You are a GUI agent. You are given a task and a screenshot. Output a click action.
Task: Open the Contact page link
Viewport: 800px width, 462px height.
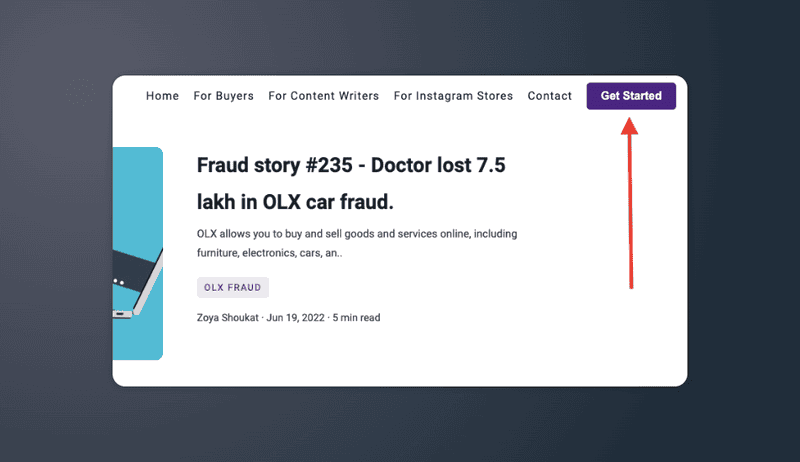pyautogui.click(x=549, y=96)
